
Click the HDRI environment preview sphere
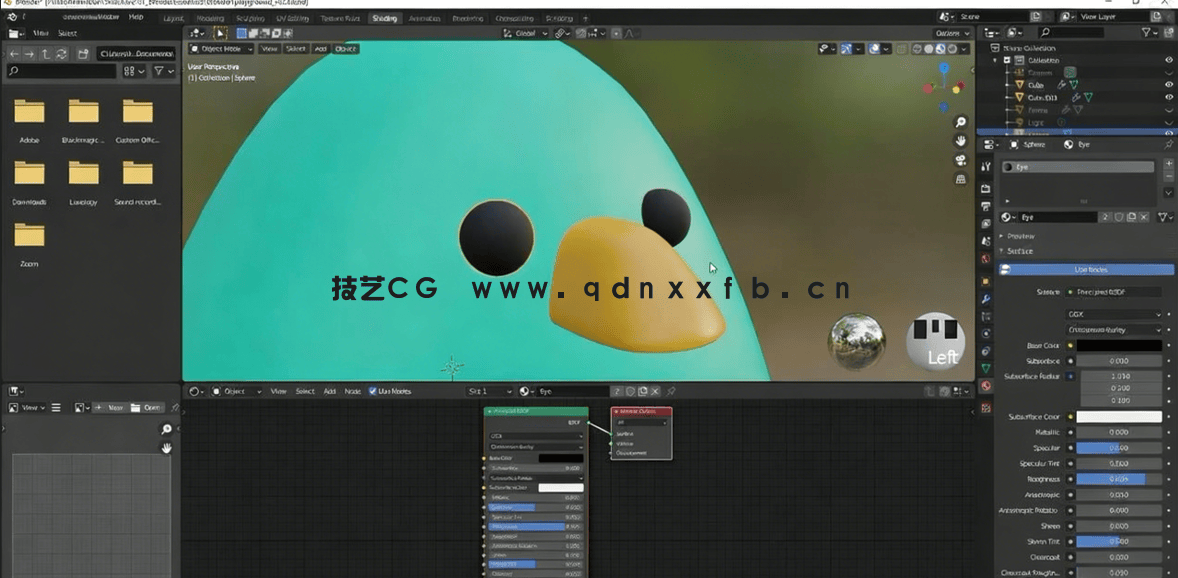pos(858,341)
